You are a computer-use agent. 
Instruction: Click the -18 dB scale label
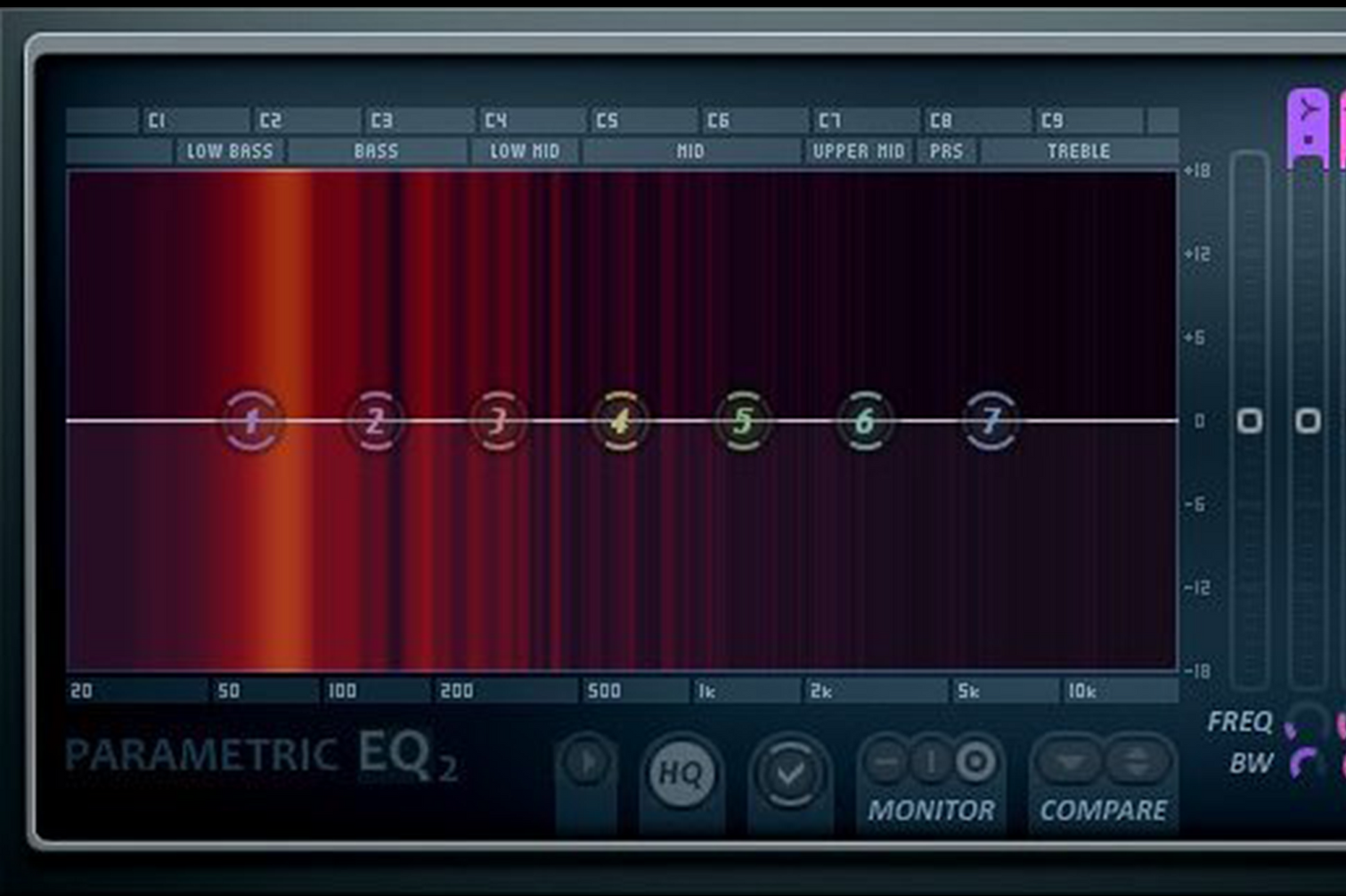[x=1197, y=672]
